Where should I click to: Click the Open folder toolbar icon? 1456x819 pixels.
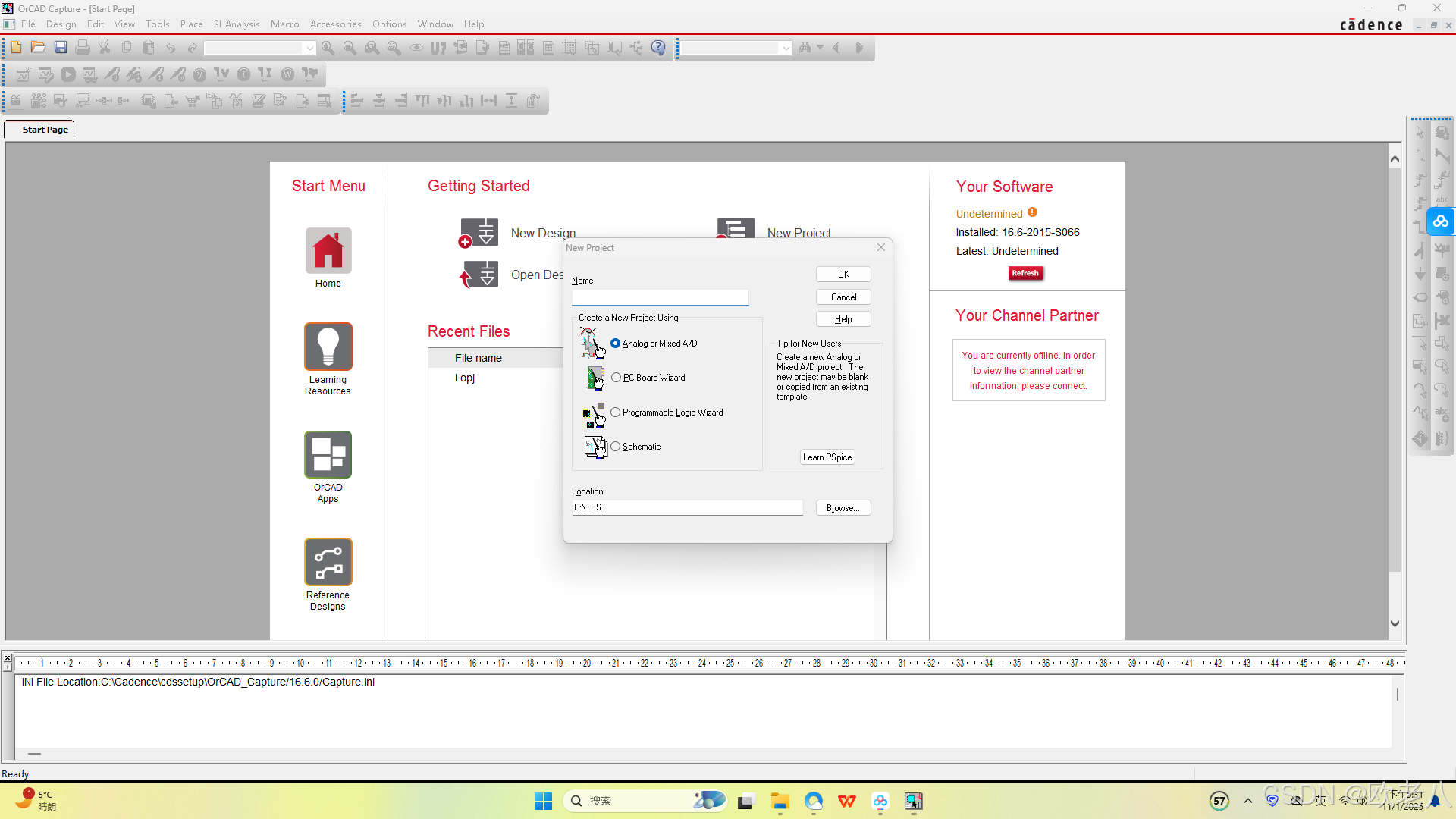tap(38, 48)
